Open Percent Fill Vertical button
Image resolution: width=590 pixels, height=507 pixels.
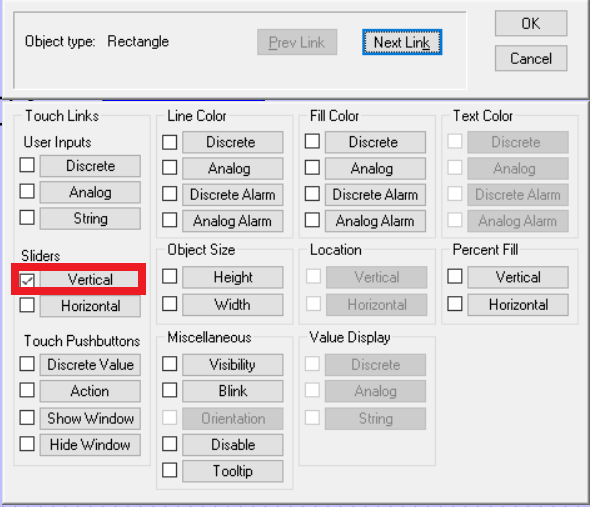518,277
